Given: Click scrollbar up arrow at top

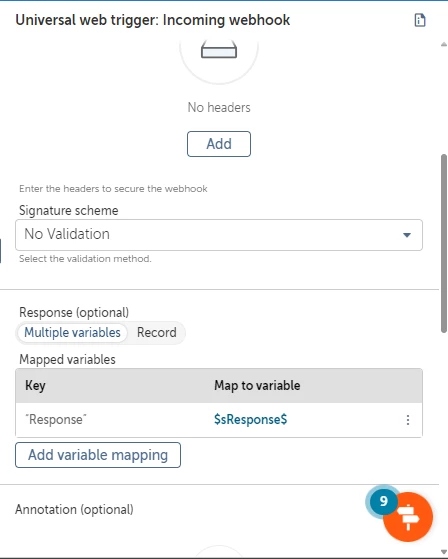Looking at the screenshot, I should tap(444, 45).
